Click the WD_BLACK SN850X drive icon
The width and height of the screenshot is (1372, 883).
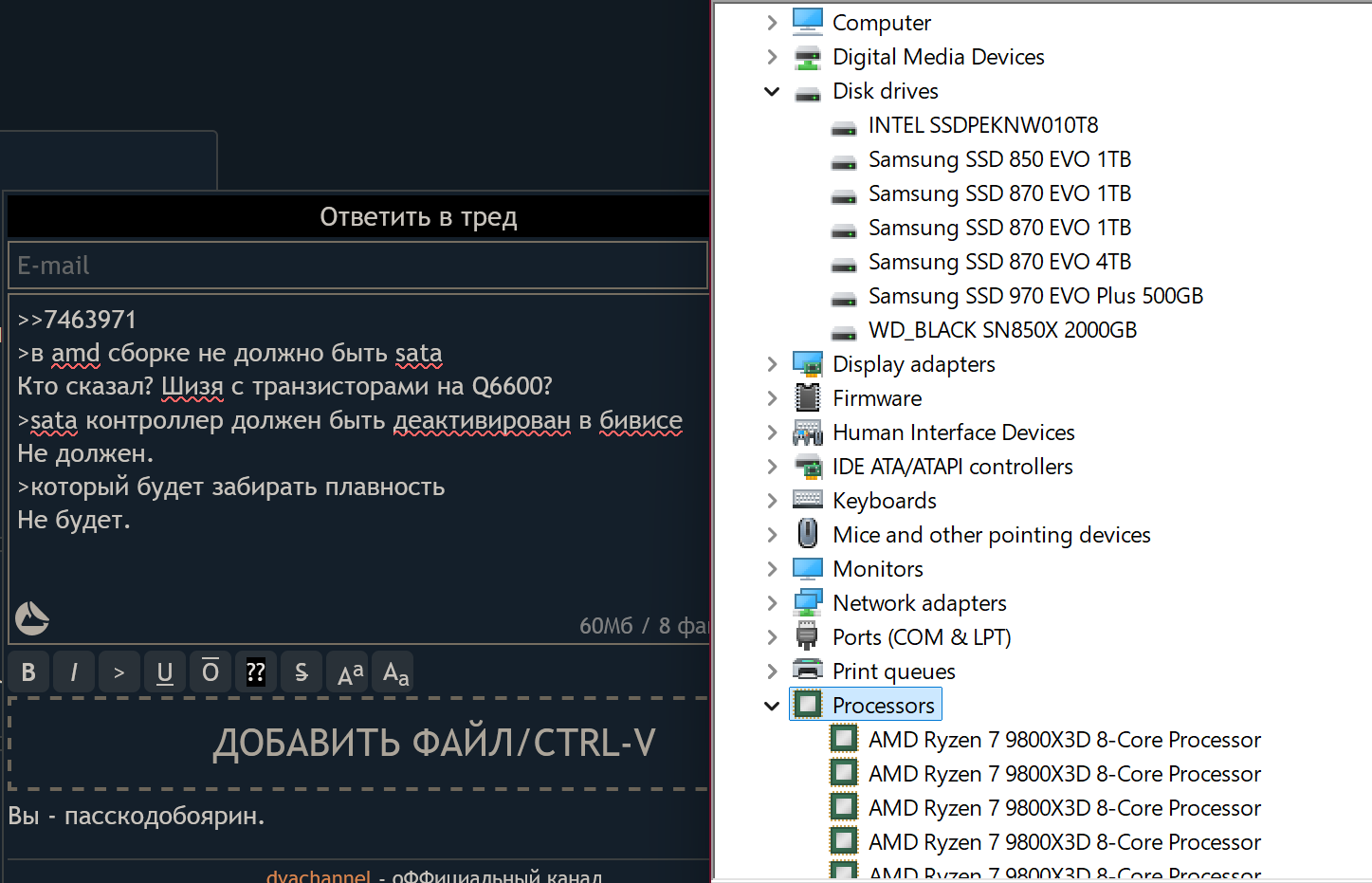tap(844, 332)
